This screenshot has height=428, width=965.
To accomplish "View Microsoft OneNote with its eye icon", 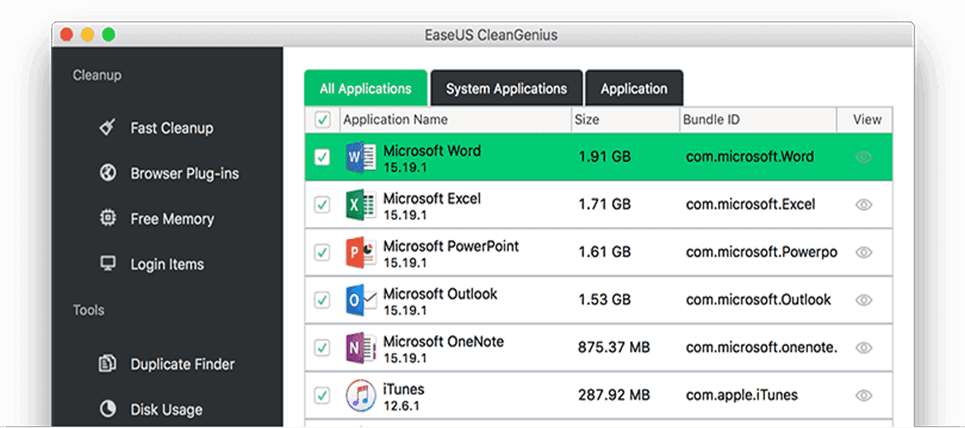I will pos(864,348).
